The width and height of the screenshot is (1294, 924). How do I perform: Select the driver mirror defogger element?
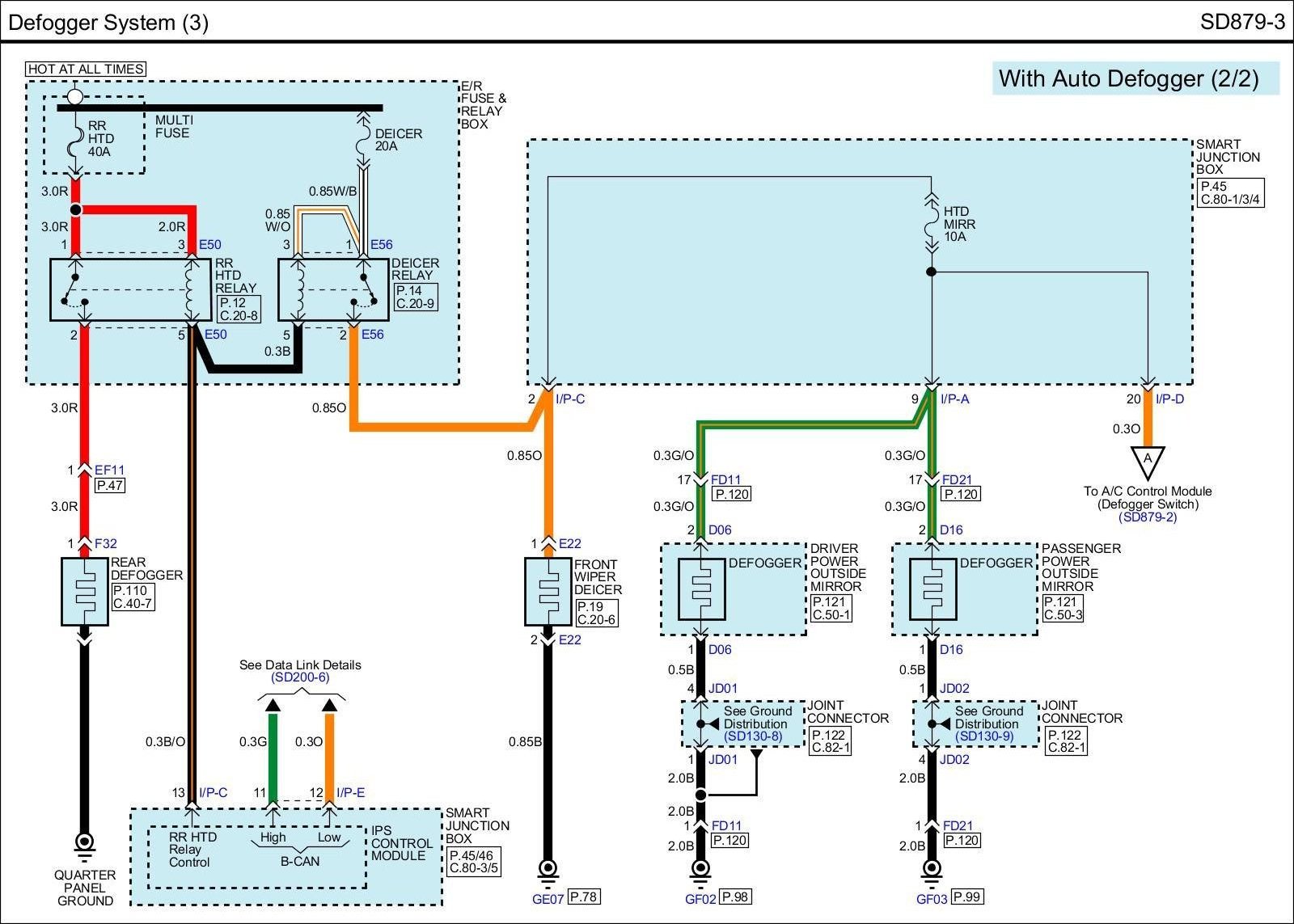click(x=701, y=589)
